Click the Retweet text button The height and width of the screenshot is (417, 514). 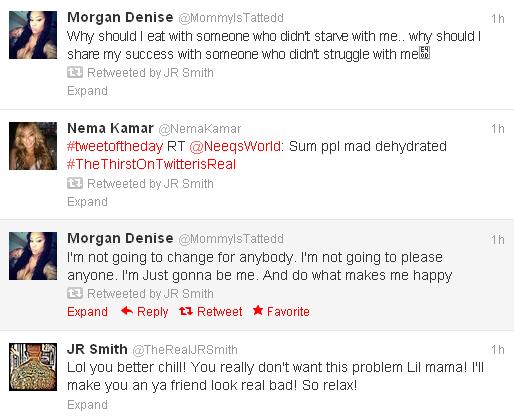(220, 312)
